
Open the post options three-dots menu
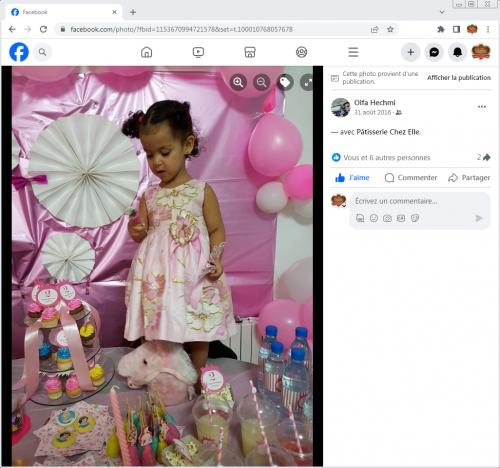coord(482,107)
